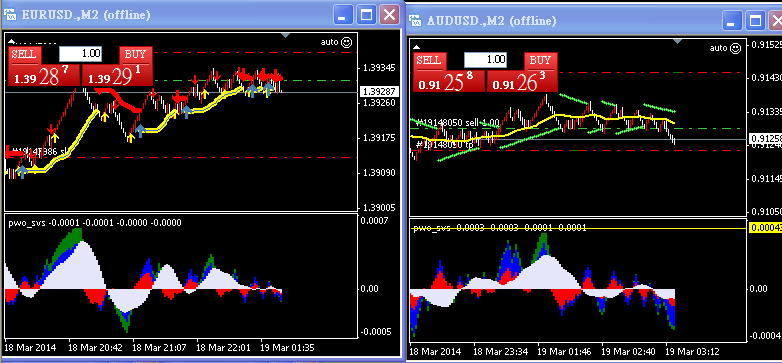Screen dimensions: 782x363
Task: Click SELL button on EURUSD panel
Action: click(x=24, y=55)
